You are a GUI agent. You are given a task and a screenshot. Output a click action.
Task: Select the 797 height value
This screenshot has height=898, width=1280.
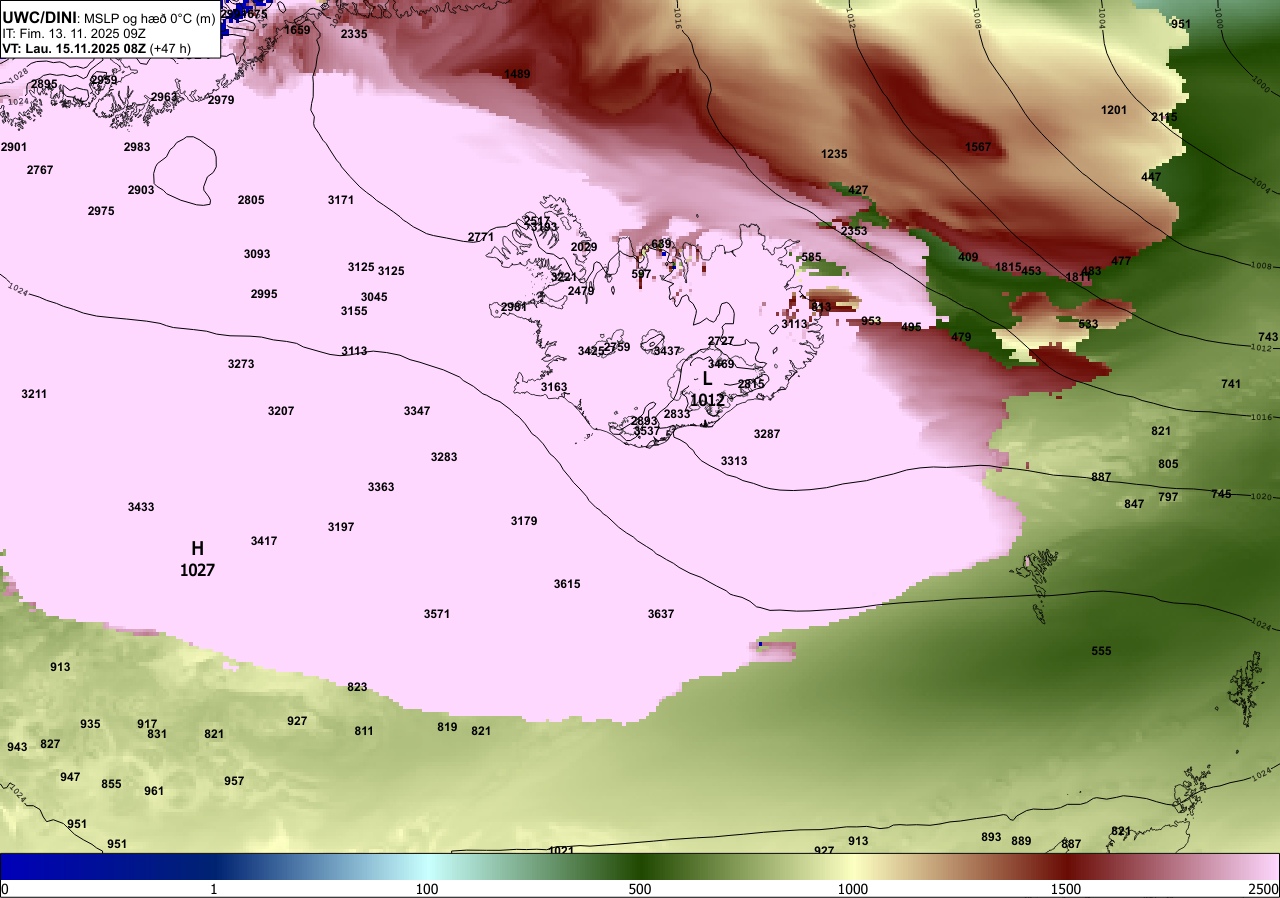[1168, 497]
